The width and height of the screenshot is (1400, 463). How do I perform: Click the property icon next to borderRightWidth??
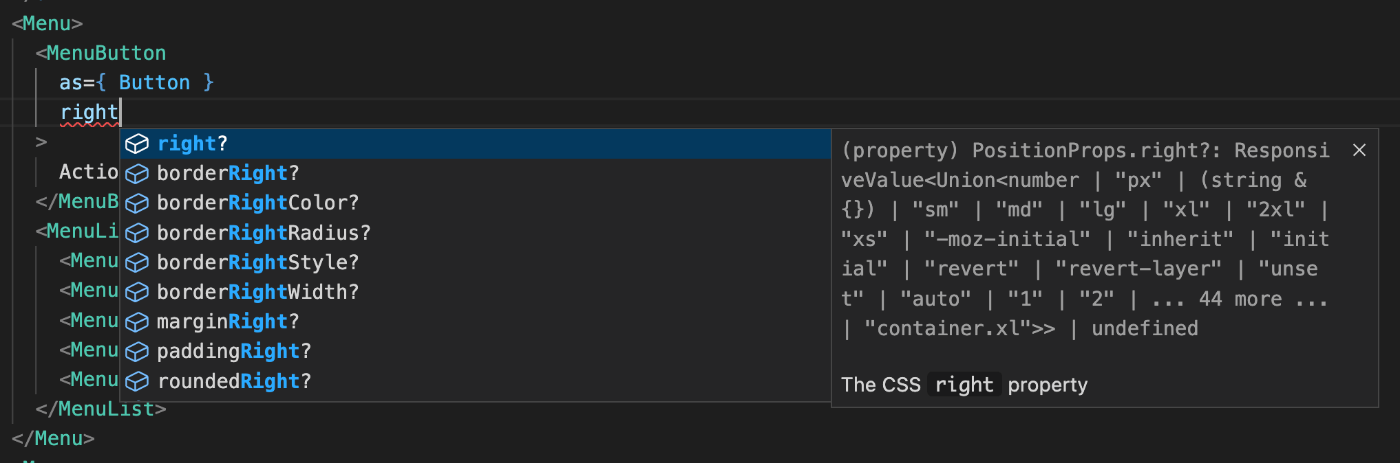(137, 292)
